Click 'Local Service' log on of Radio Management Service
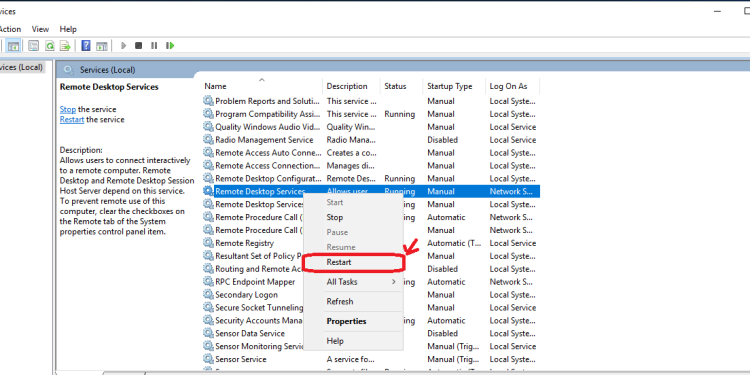750x375 pixels. (513, 140)
